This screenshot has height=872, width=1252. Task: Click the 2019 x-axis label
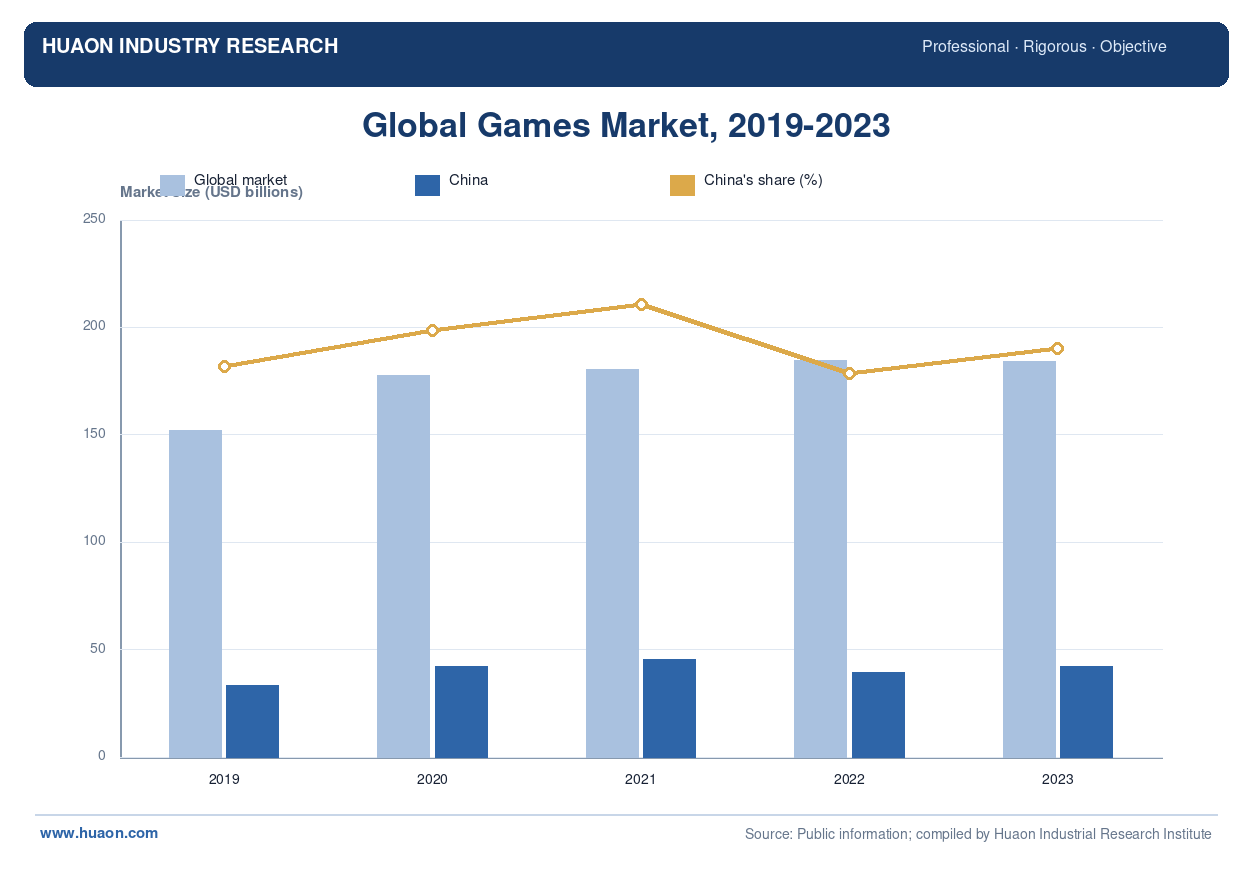pos(224,779)
